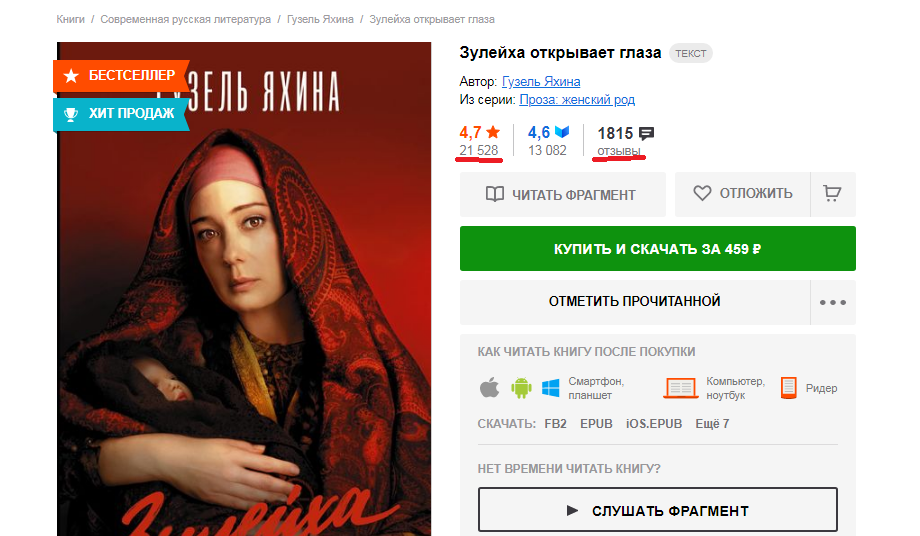
Task: Click the ЧИТАТЬ ФРАГМЕНТ button
Action: coord(563,195)
